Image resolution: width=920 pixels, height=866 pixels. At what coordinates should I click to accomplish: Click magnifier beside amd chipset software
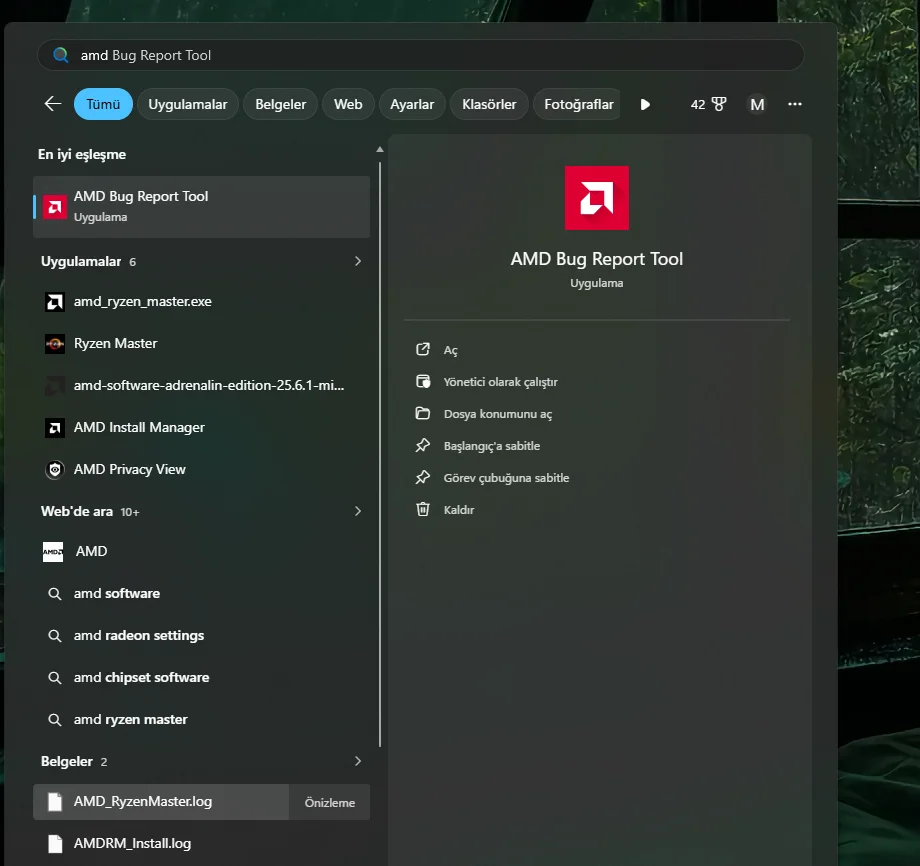(55, 678)
